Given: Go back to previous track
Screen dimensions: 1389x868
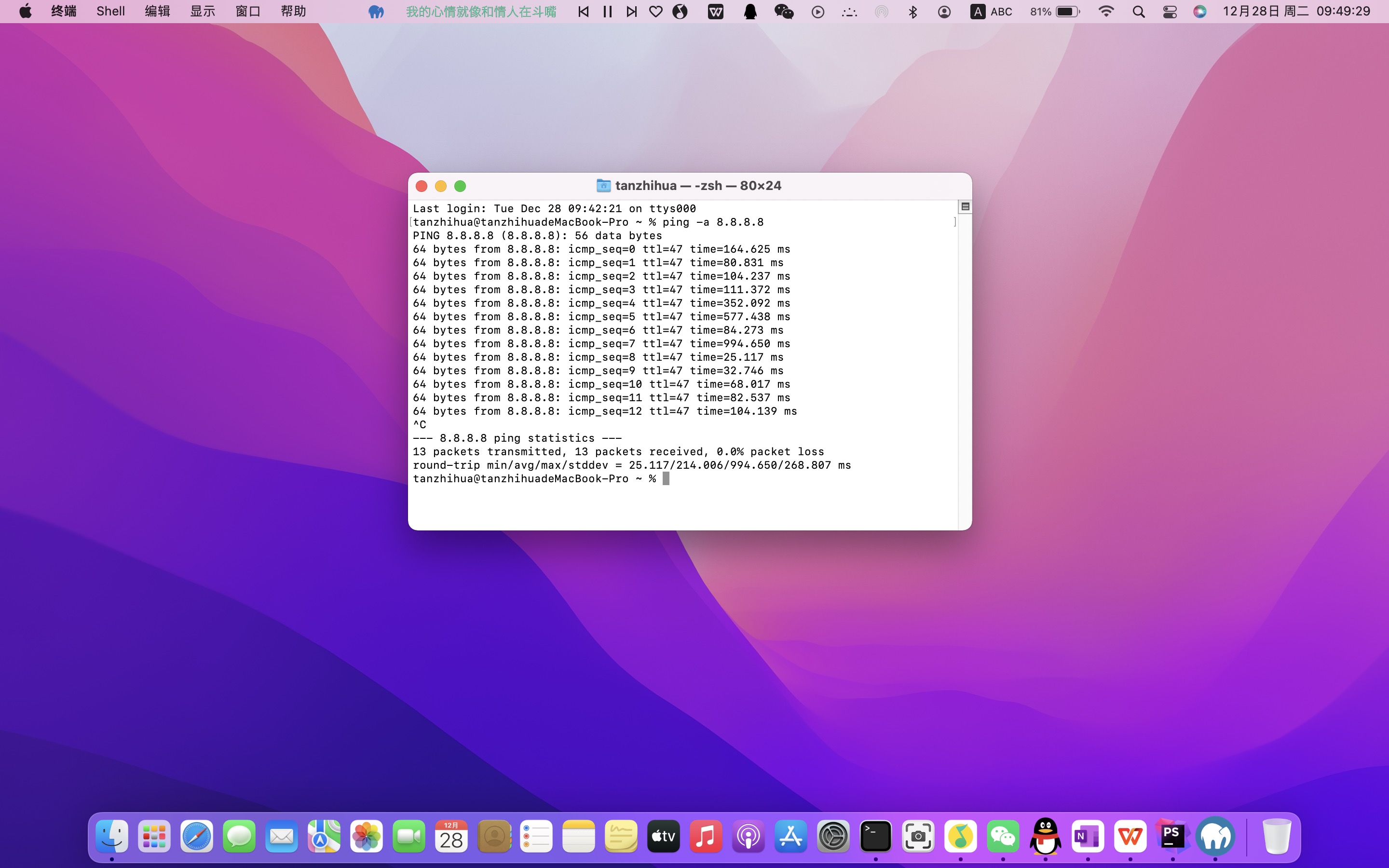Looking at the screenshot, I should [x=583, y=12].
